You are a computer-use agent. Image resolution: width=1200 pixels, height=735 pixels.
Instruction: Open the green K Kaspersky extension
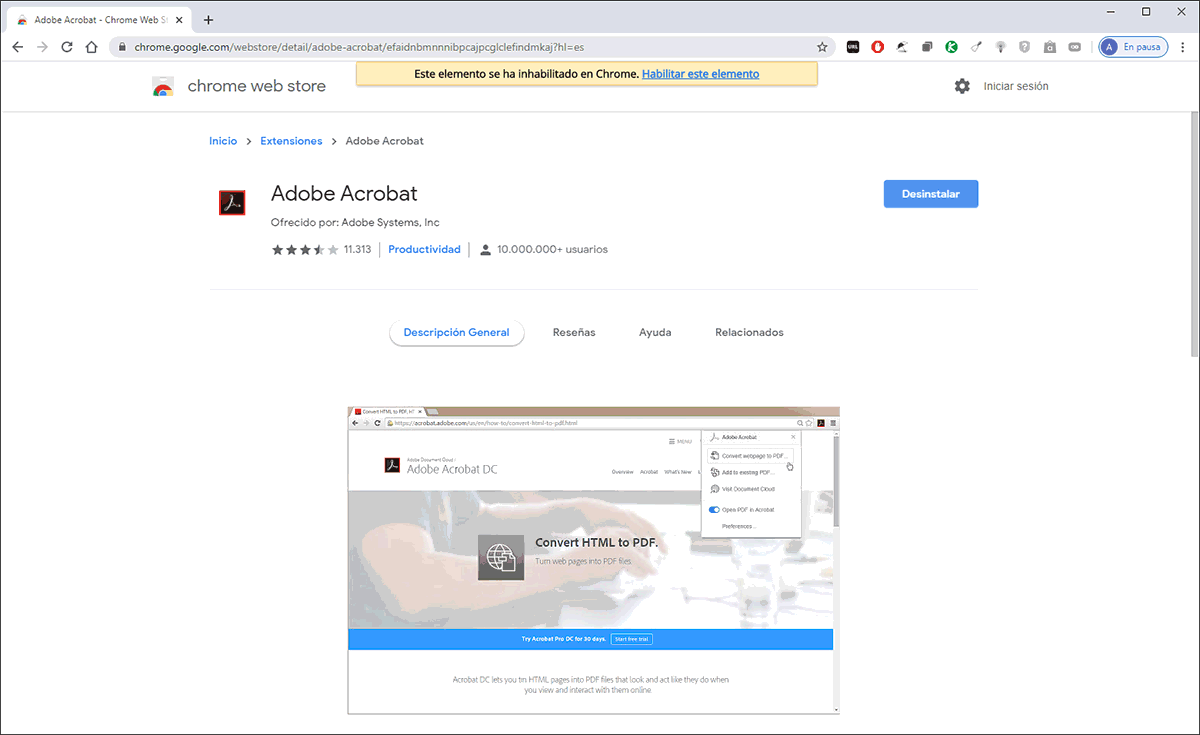pyautogui.click(x=952, y=47)
